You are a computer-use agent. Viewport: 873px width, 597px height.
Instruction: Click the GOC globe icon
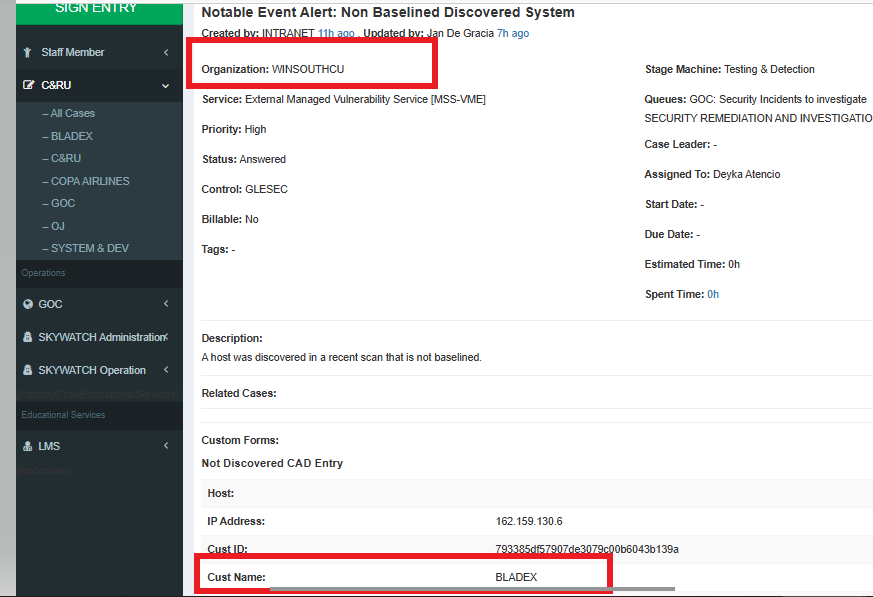point(28,304)
